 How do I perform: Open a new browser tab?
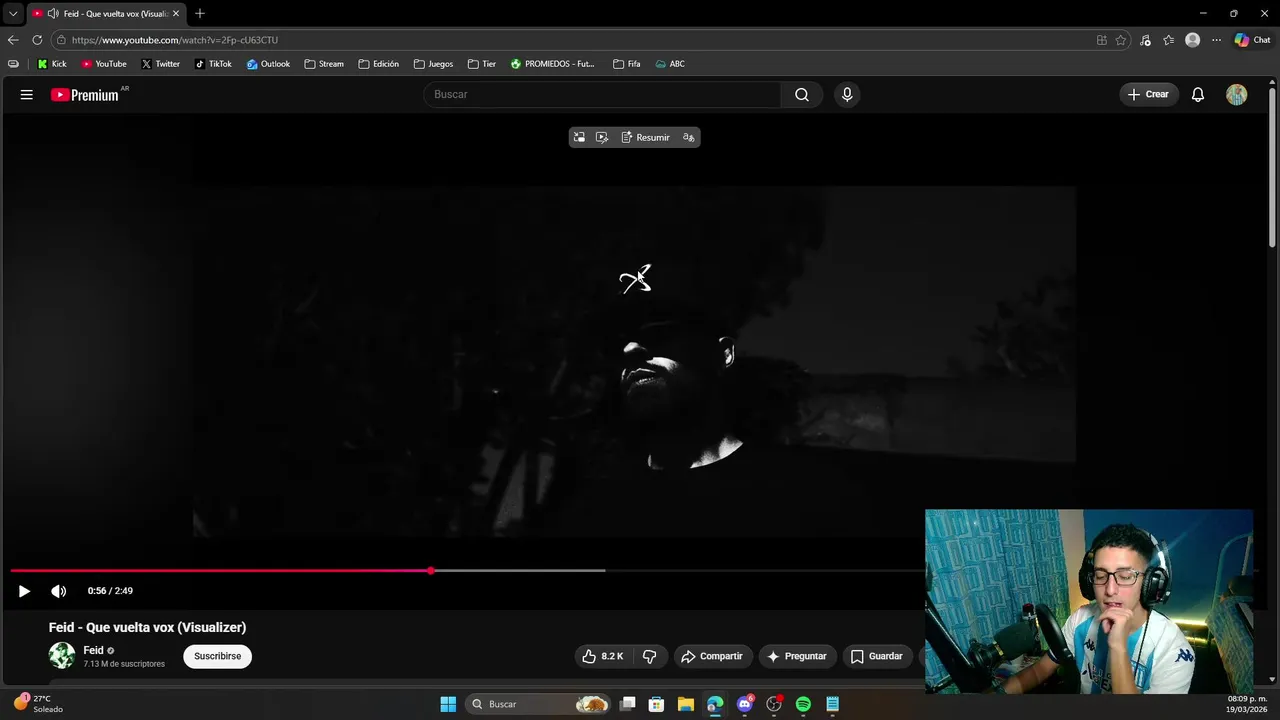[x=200, y=13]
